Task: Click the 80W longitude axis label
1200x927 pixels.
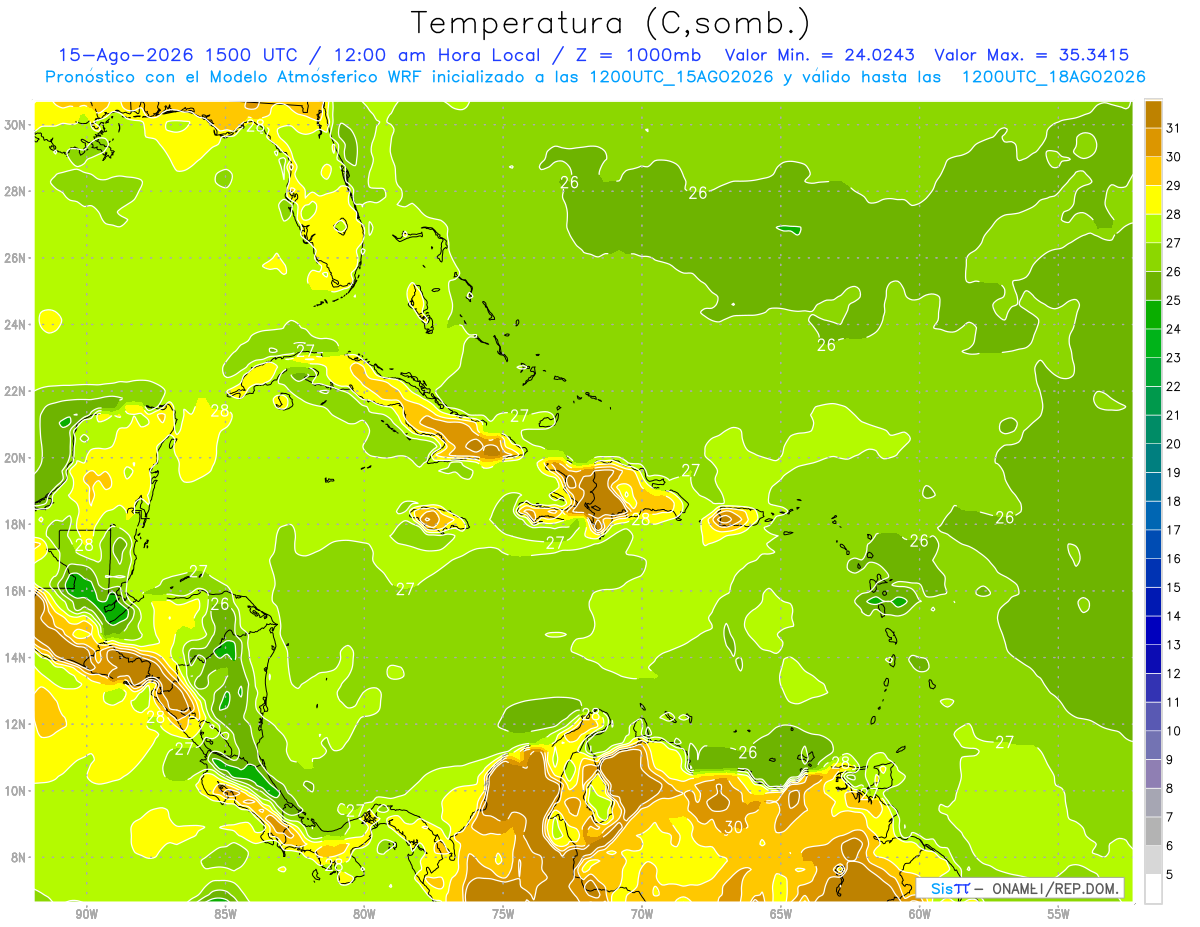Action: click(x=364, y=915)
